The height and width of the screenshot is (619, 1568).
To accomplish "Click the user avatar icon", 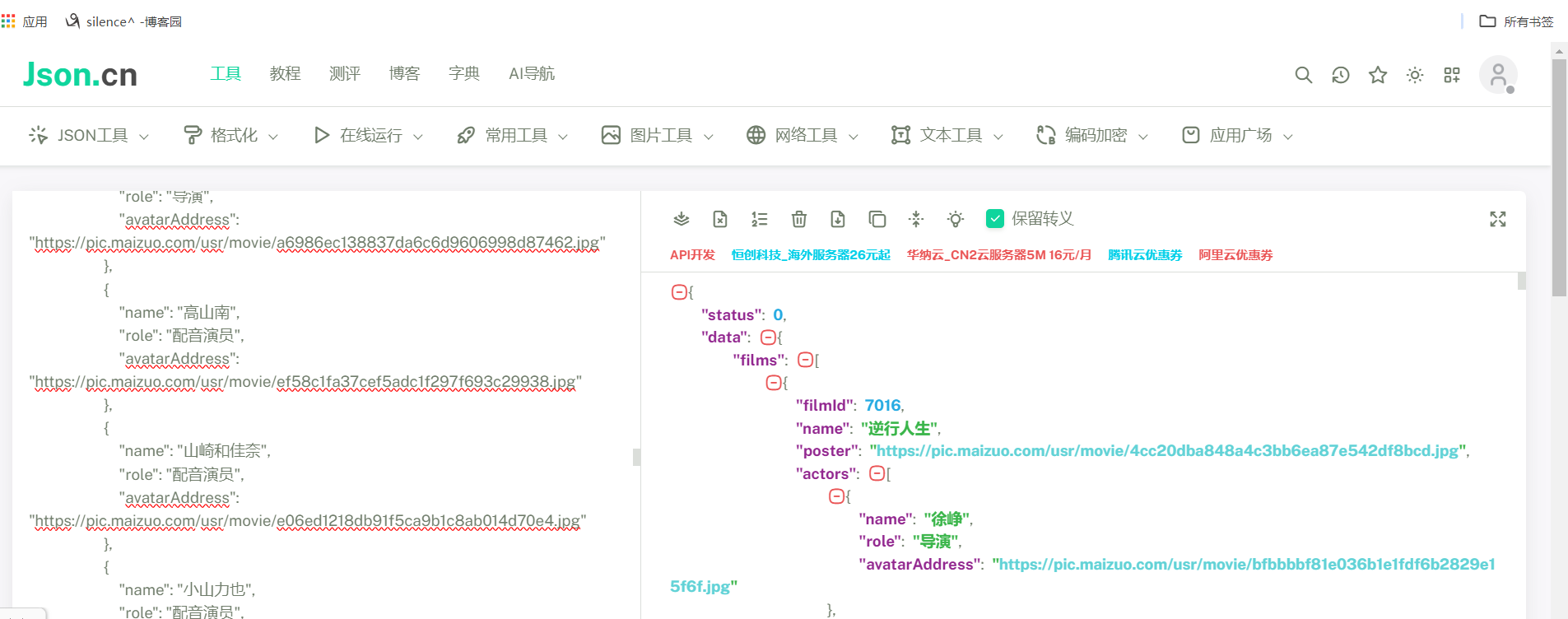I will click(x=1498, y=75).
